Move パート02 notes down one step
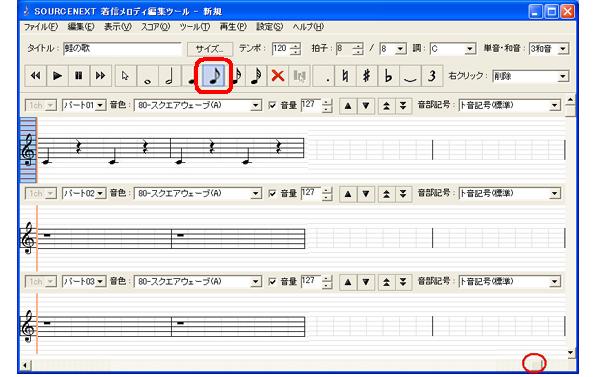This screenshot has height=377, width=600. coord(366,194)
